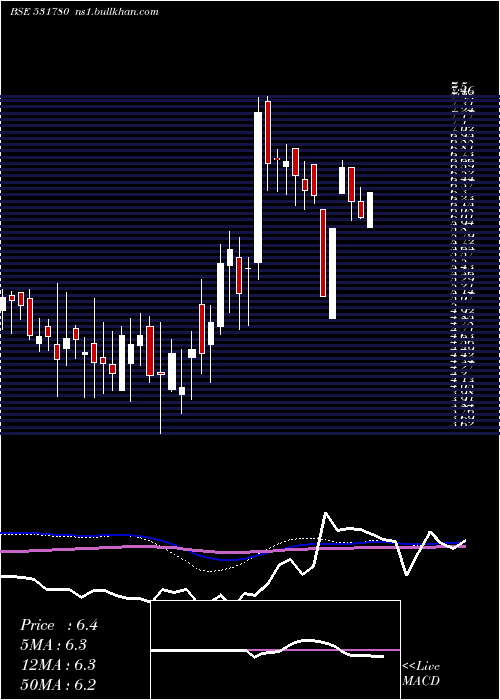Image resolution: width=500 pixels, height=700 pixels.
Task: Click inside the Live MACD inset chart
Action: [x=275, y=650]
